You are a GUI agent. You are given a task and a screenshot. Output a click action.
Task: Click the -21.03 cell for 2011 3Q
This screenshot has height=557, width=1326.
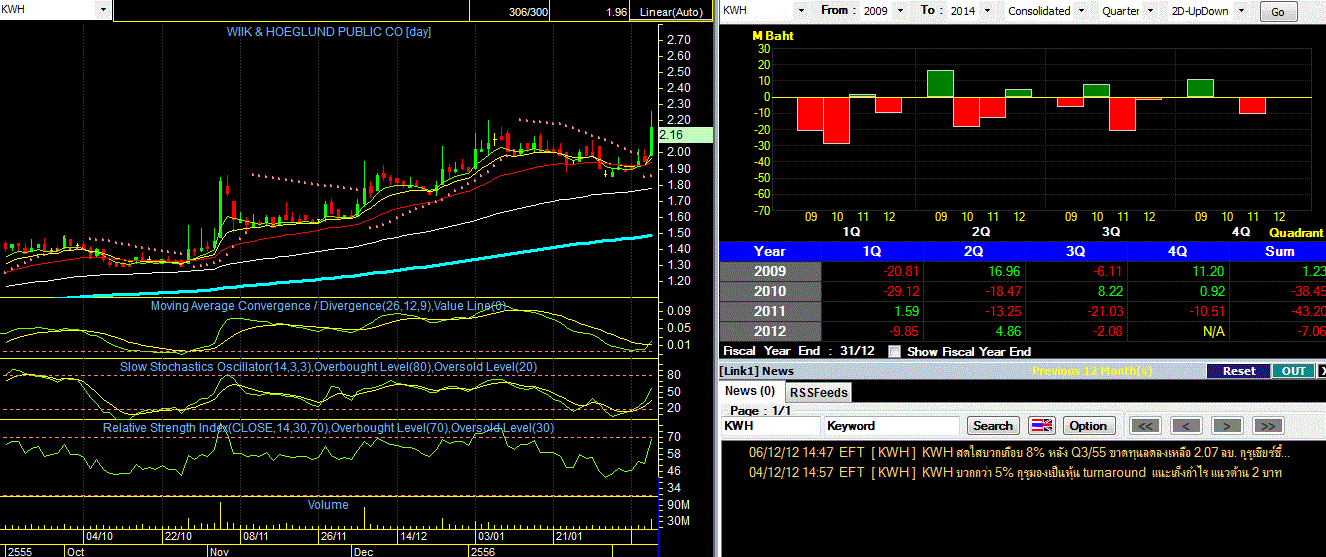point(1076,311)
